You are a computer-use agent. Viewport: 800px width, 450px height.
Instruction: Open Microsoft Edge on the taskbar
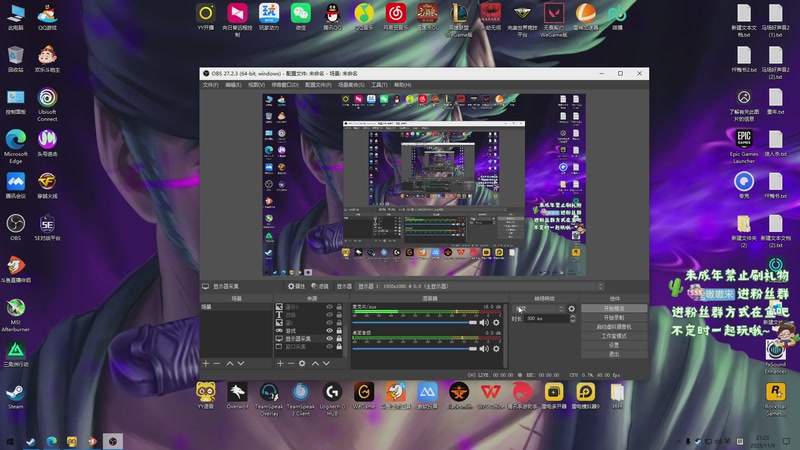(x=52, y=441)
